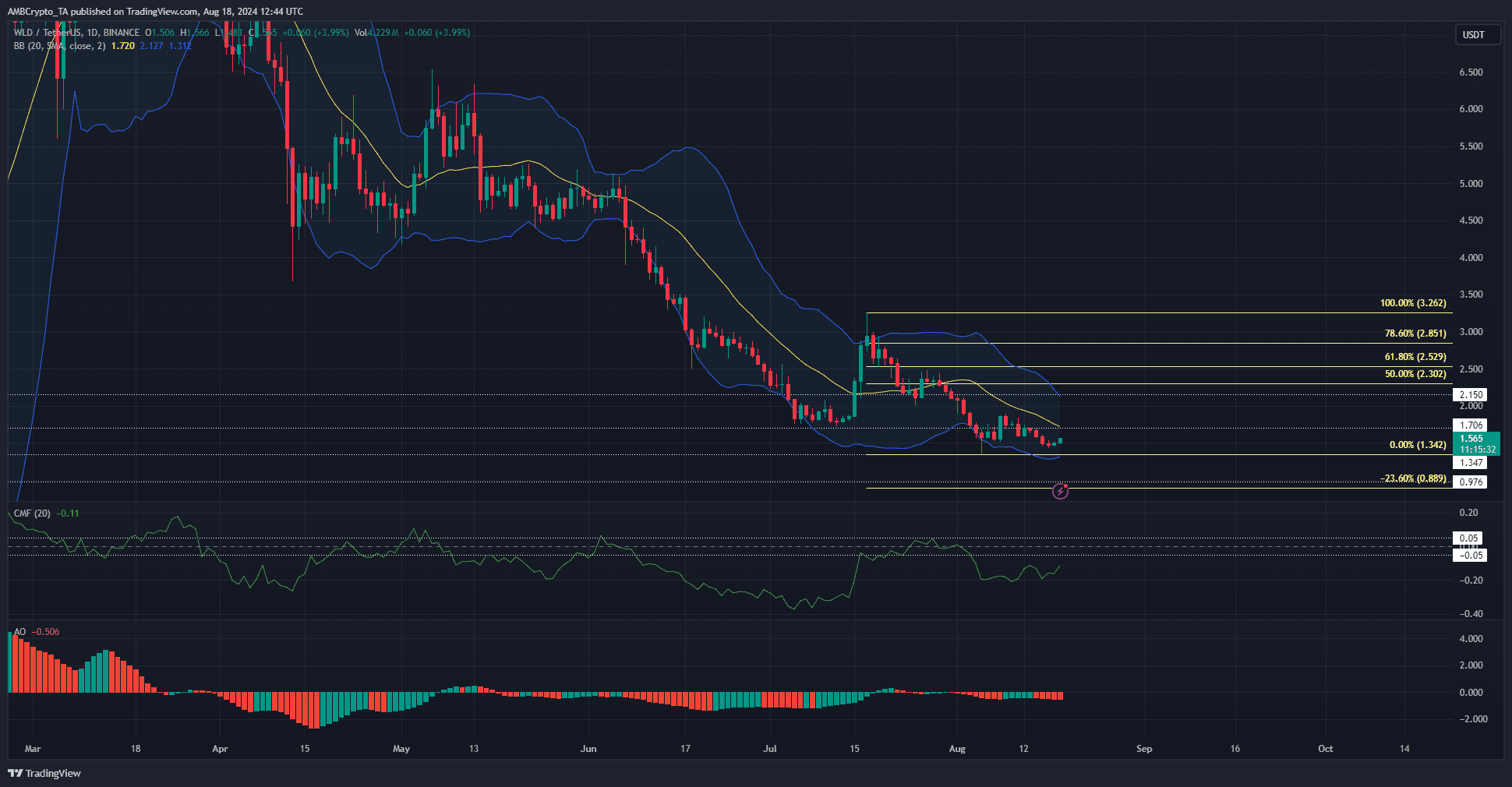The width and height of the screenshot is (1512, 787).
Task: Click the Apr date on time axis
Action: [220, 749]
